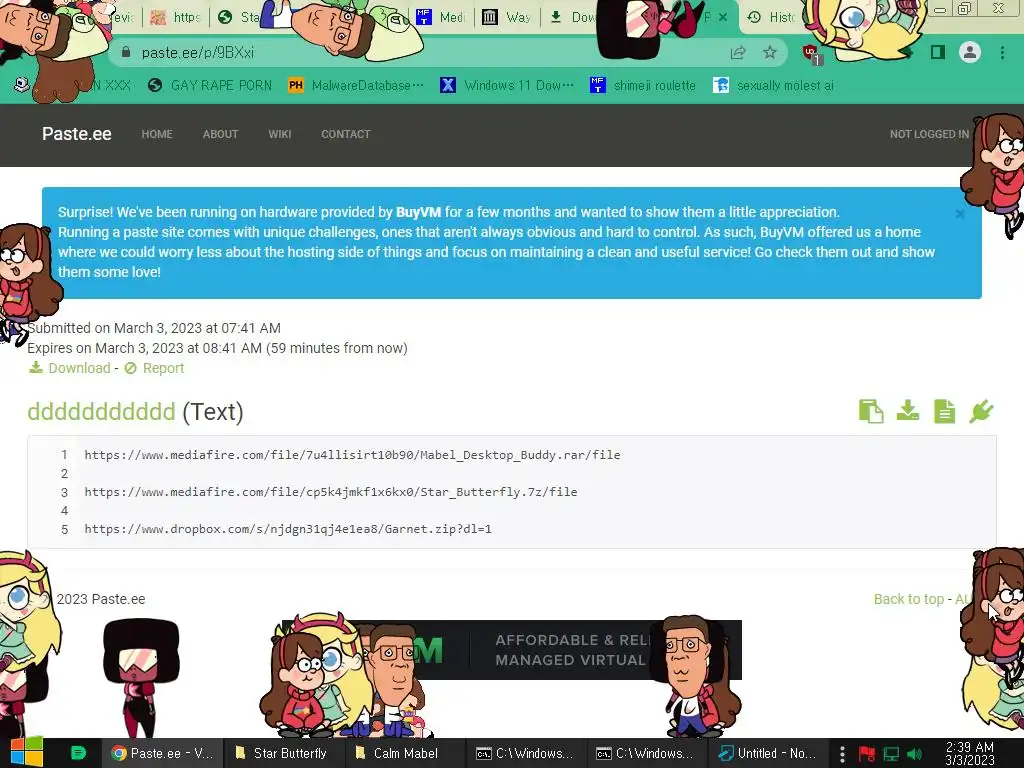Click the dddddddddd paste title
1024x768 pixels.
point(101,412)
